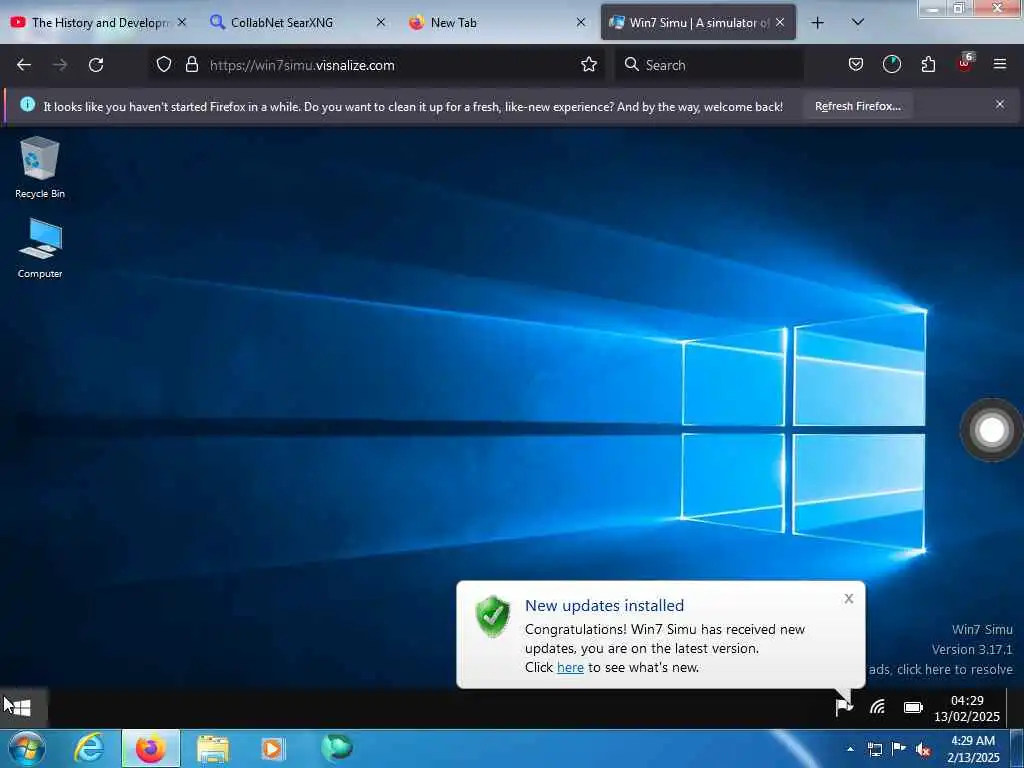Bookmark this page with the star

click(x=589, y=65)
